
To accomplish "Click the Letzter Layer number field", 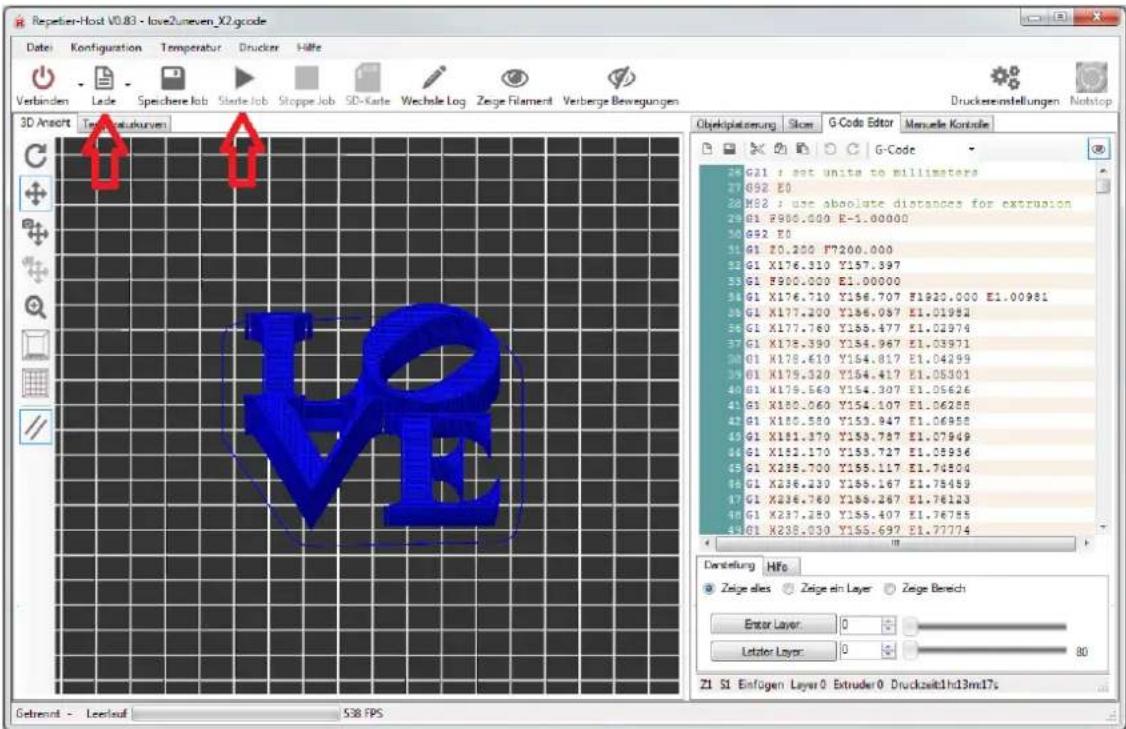I will coord(860,651).
